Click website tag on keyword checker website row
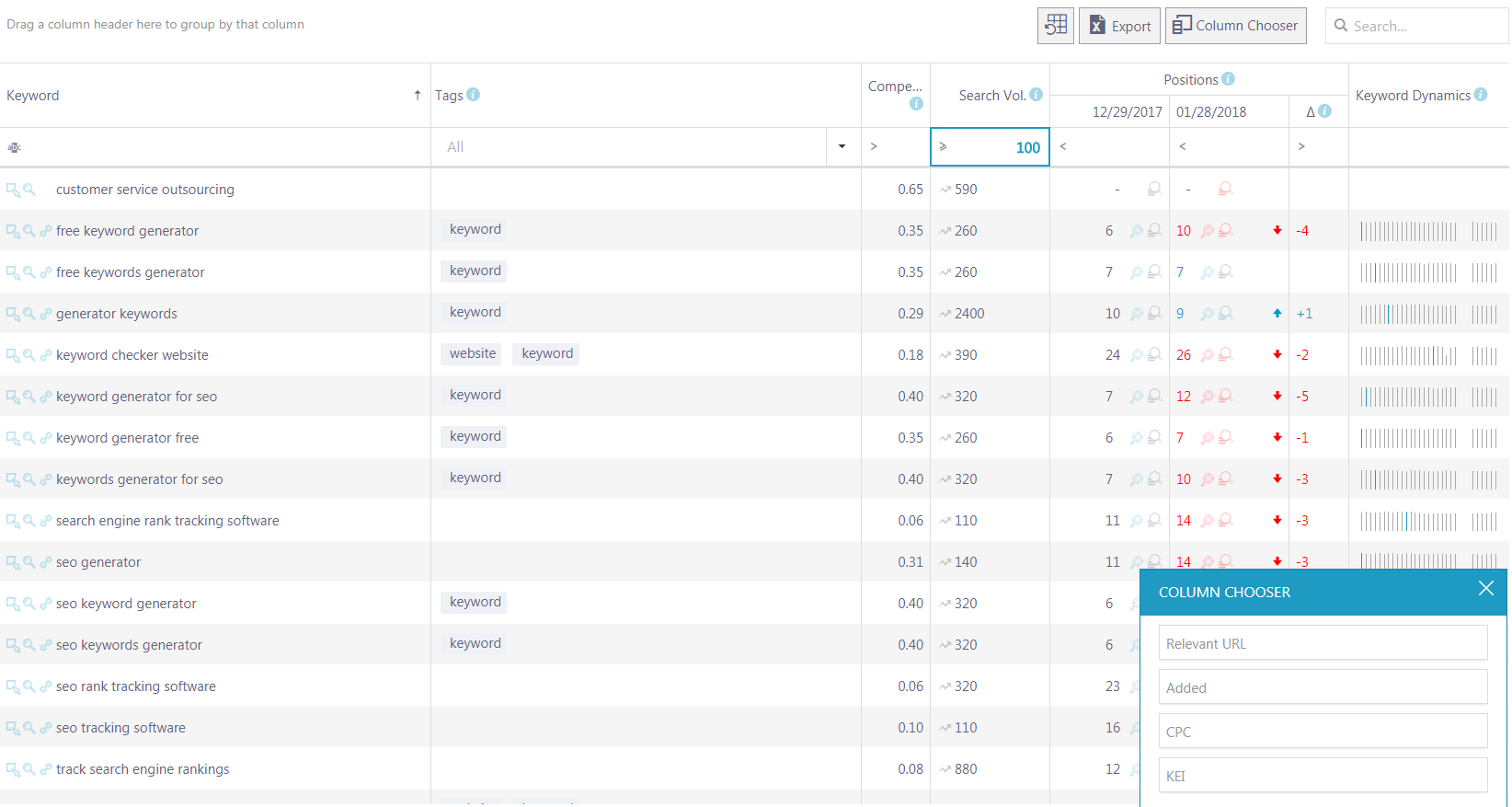Image resolution: width=1512 pixels, height=807 pixels. [x=473, y=353]
